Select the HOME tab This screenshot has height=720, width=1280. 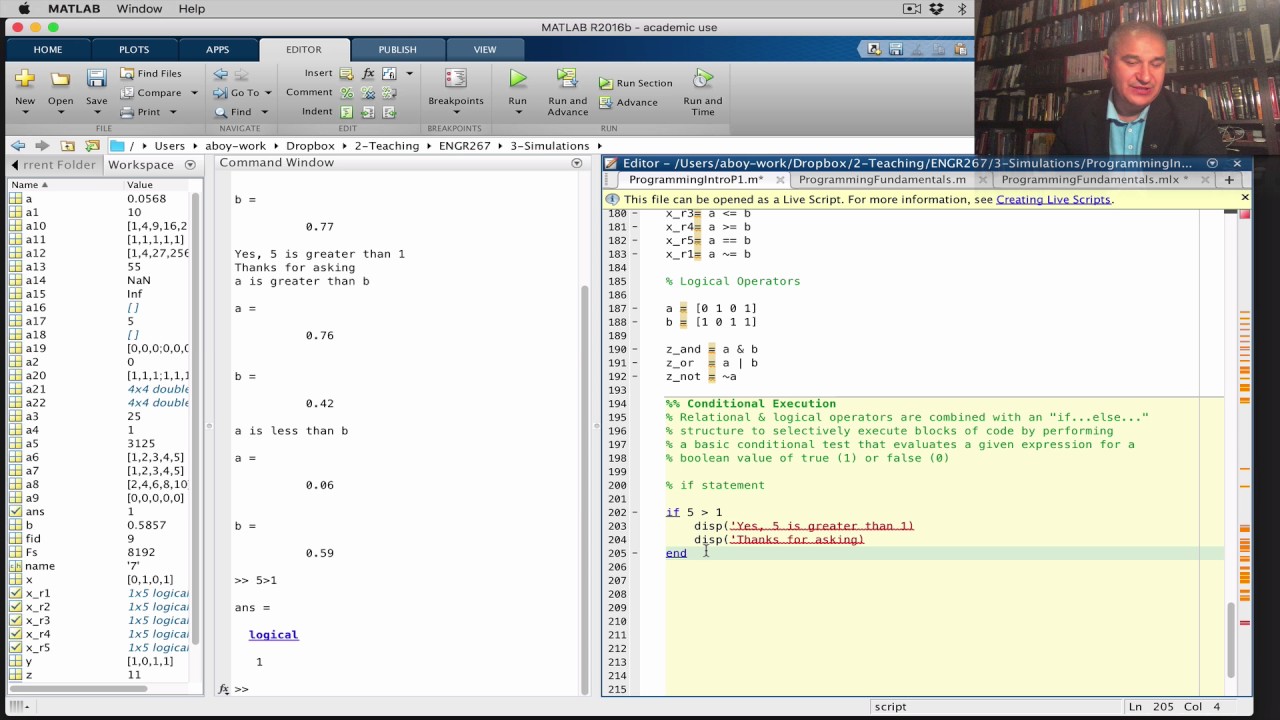coord(47,49)
